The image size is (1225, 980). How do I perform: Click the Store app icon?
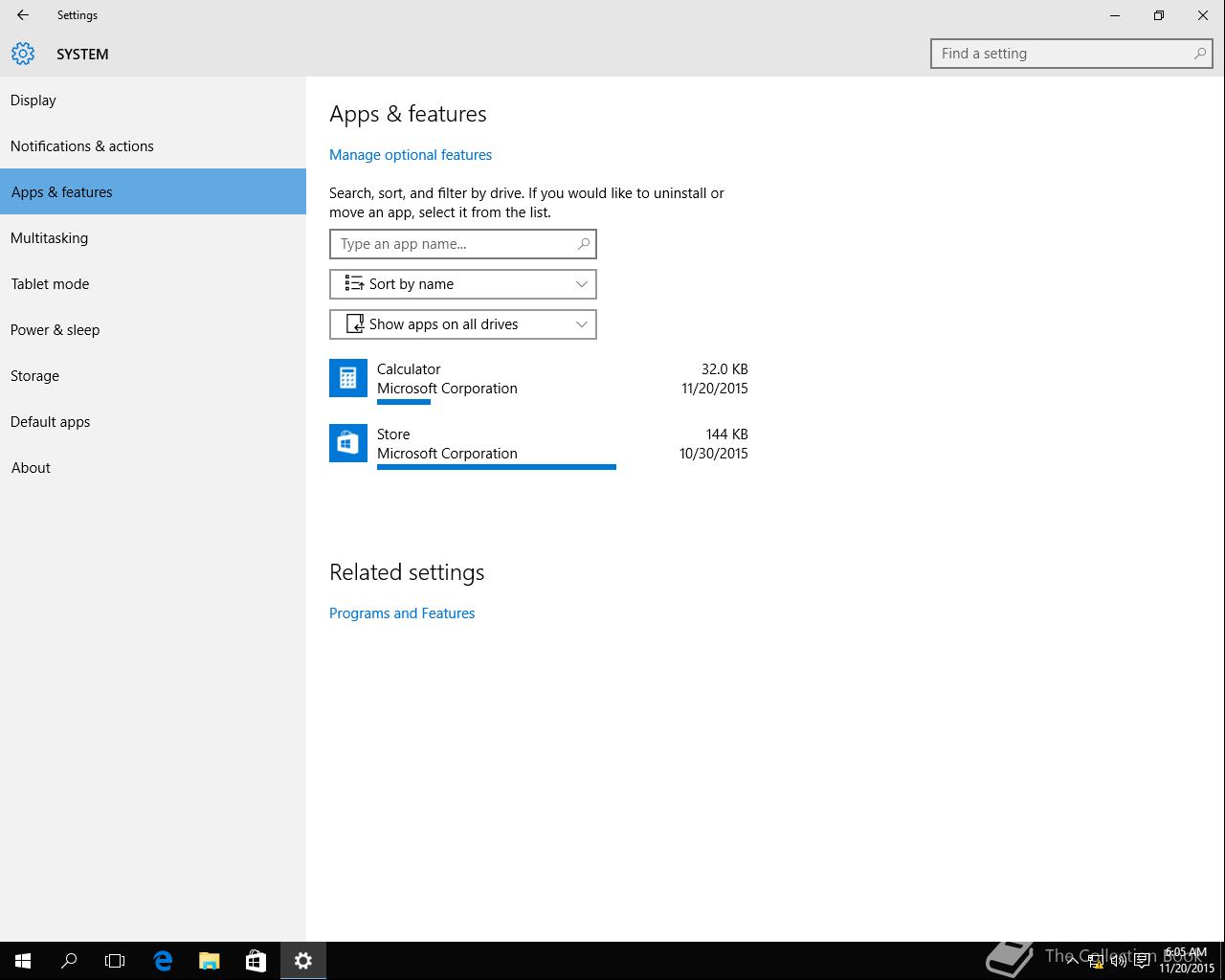point(348,443)
